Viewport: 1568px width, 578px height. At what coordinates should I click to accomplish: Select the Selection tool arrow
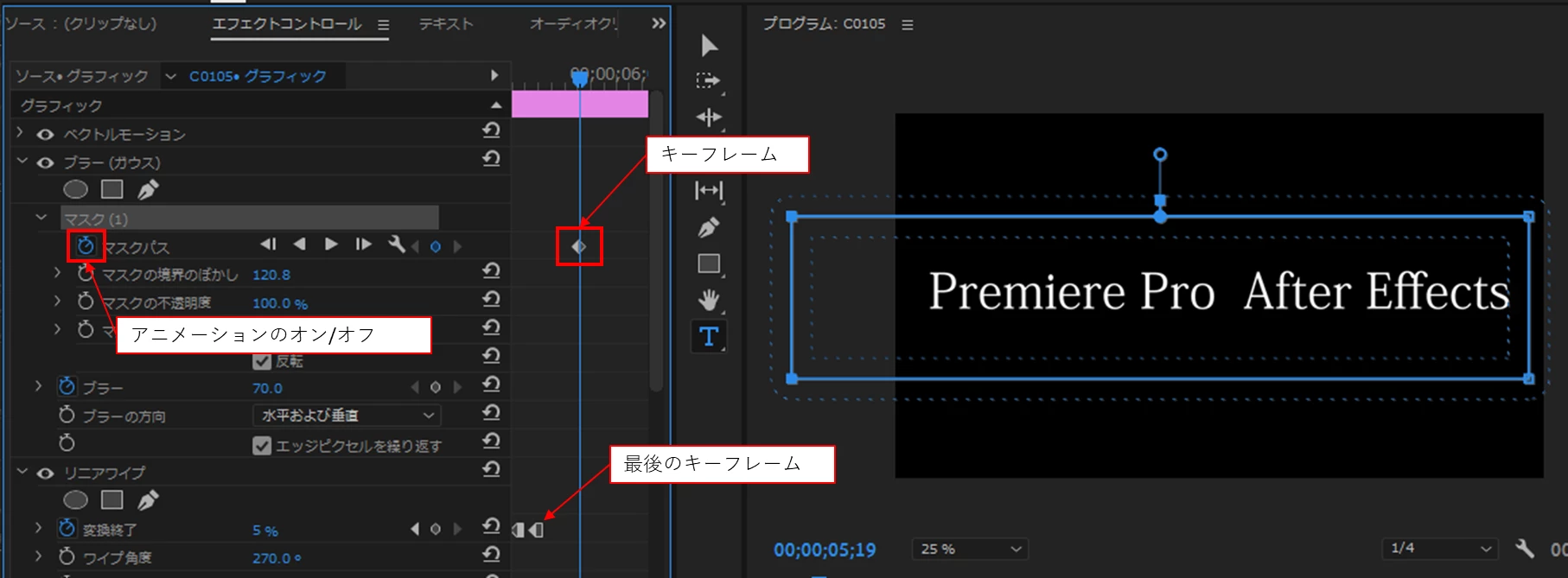709,45
